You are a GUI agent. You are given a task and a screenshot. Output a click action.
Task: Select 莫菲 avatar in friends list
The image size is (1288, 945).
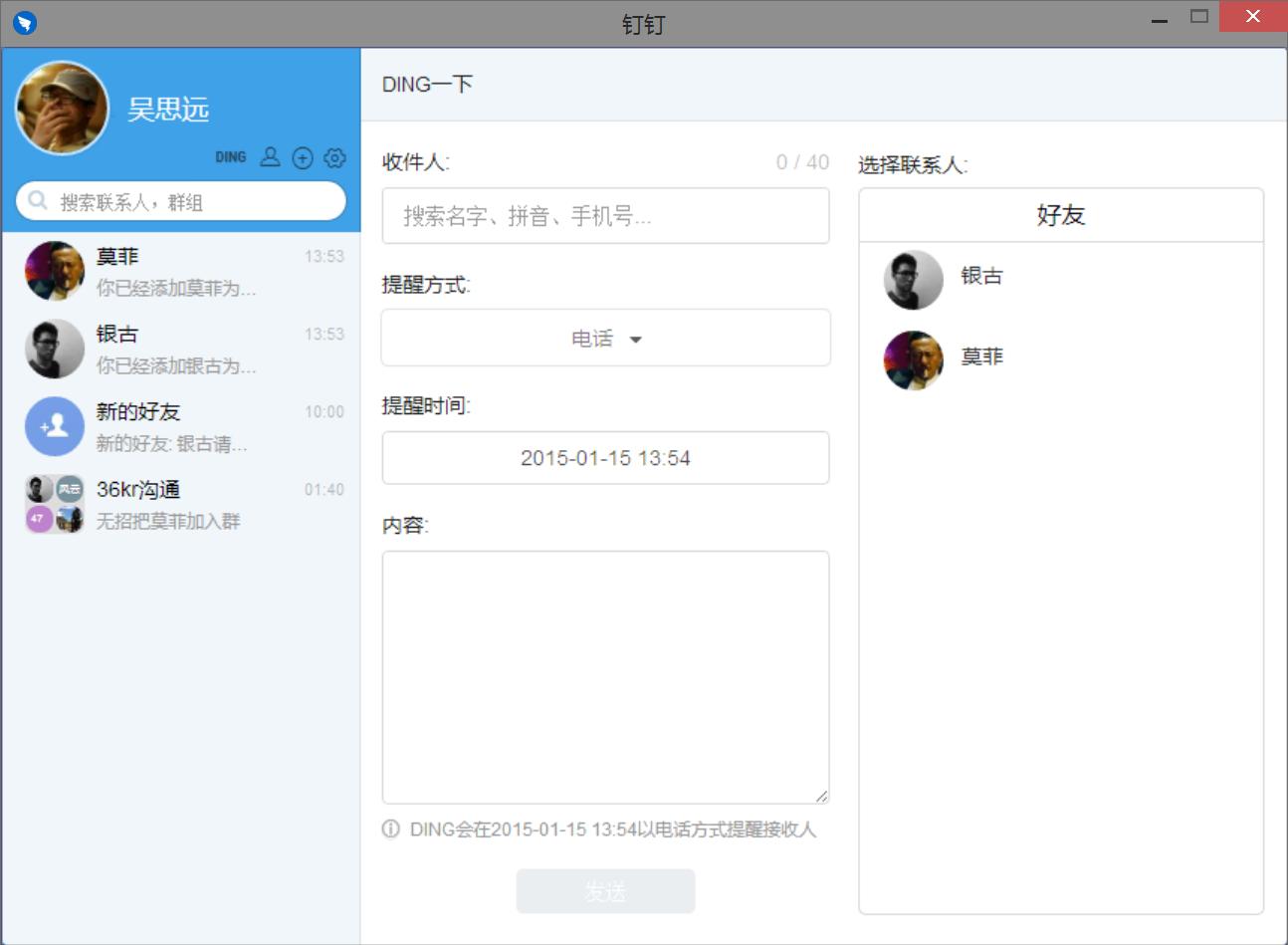coord(913,360)
